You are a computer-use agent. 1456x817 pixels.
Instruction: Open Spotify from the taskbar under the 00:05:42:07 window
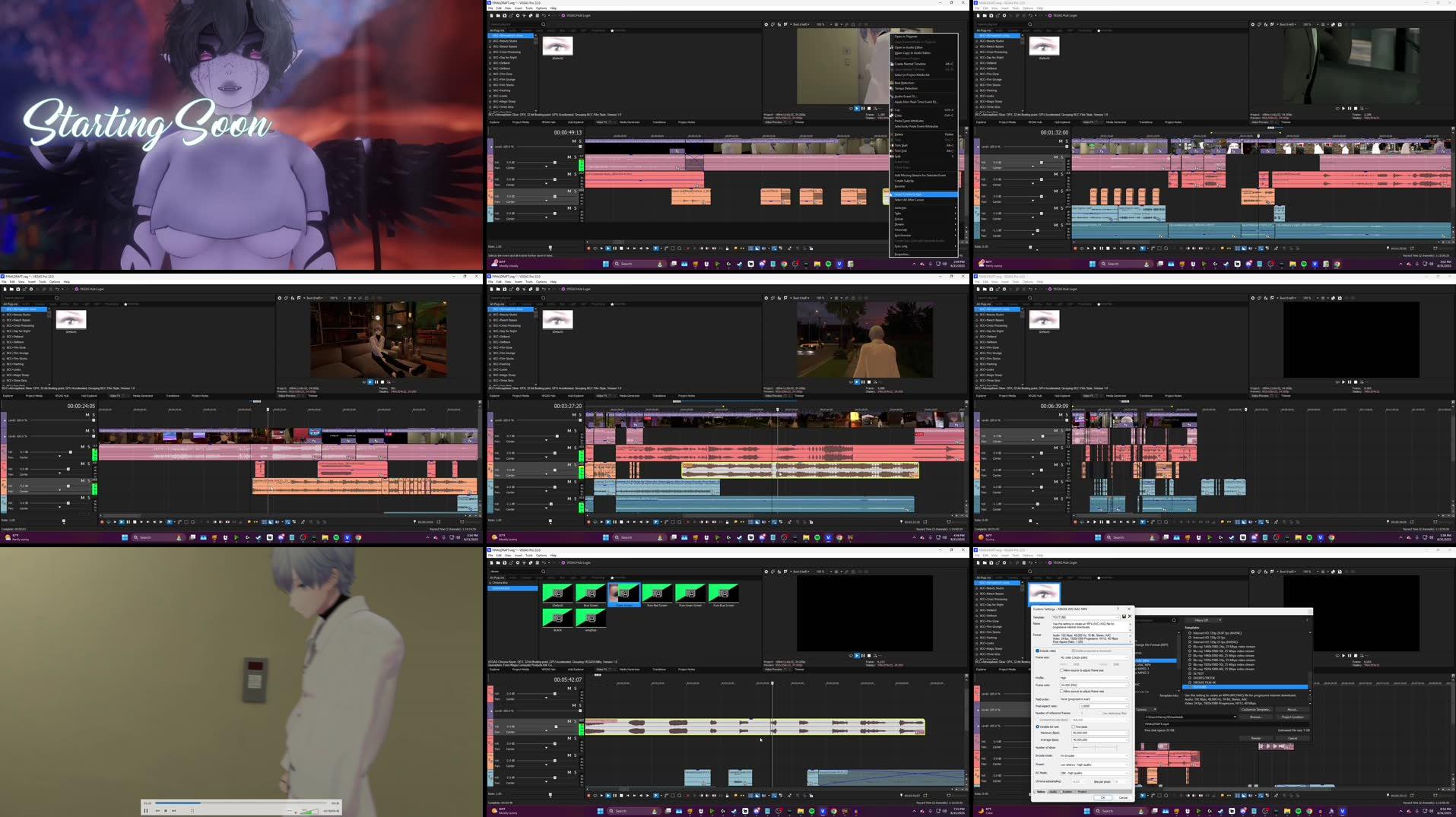[x=812, y=811]
